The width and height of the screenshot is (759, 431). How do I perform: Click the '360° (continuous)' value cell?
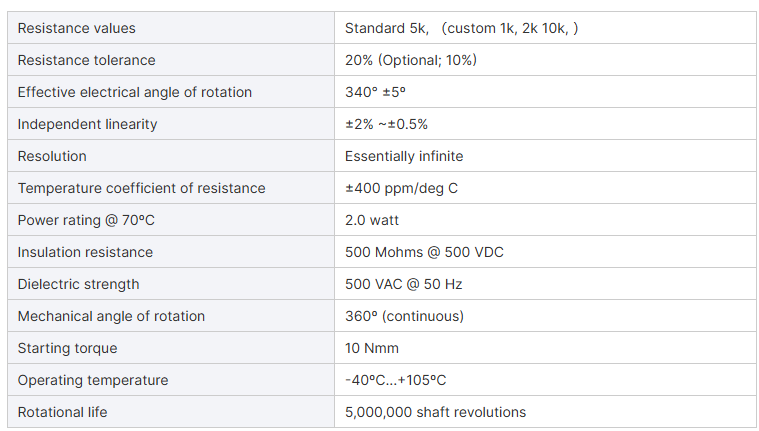pyautogui.click(x=545, y=316)
